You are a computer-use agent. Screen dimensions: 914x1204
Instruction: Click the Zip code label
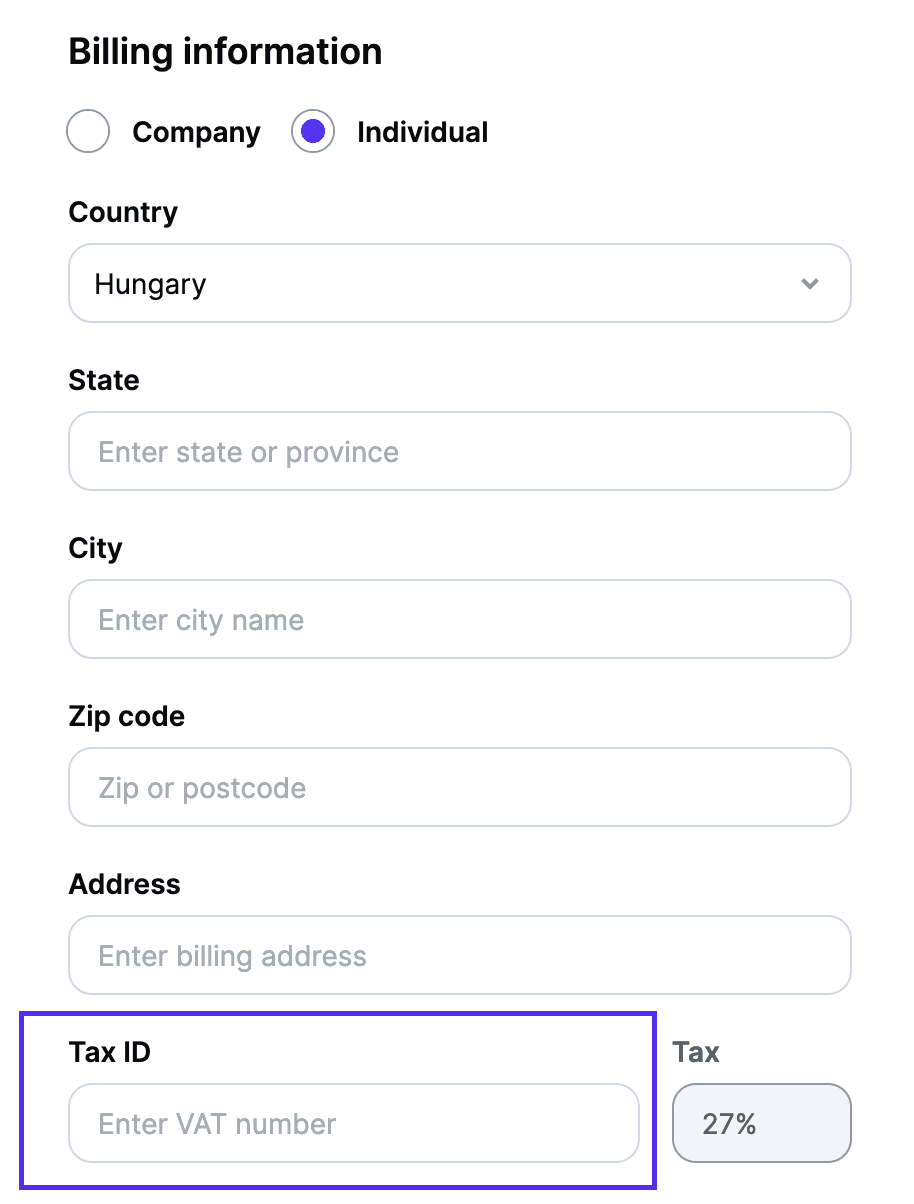126,716
